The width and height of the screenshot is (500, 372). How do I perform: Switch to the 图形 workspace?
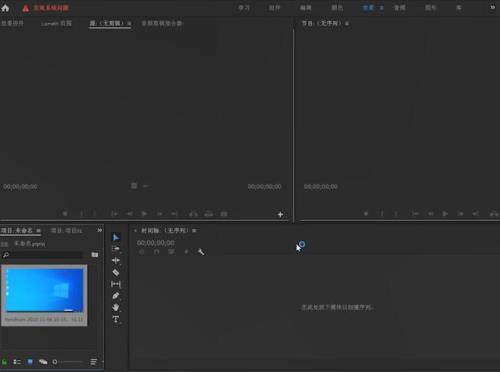coord(431,8)
